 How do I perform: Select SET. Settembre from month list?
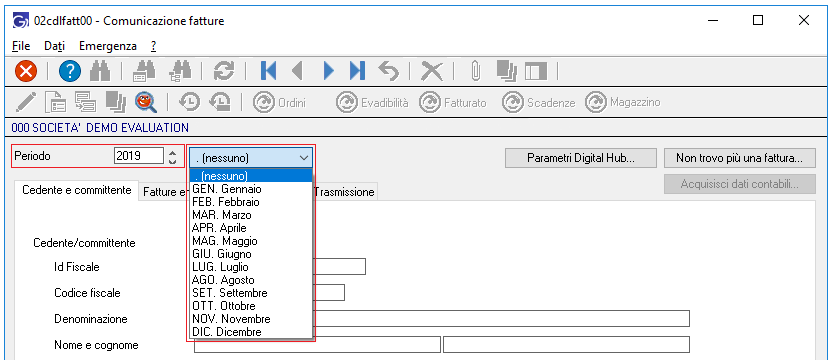pyautogui.click(x=250, y=293)
